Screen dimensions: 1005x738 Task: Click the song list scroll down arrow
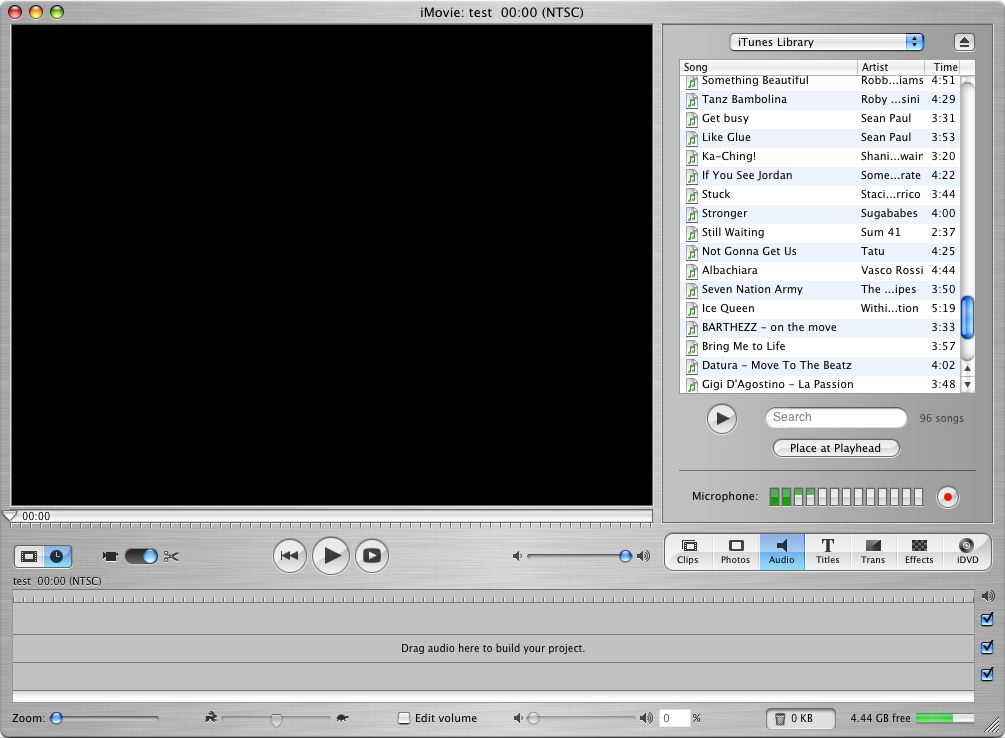click(x=967, y=385)
